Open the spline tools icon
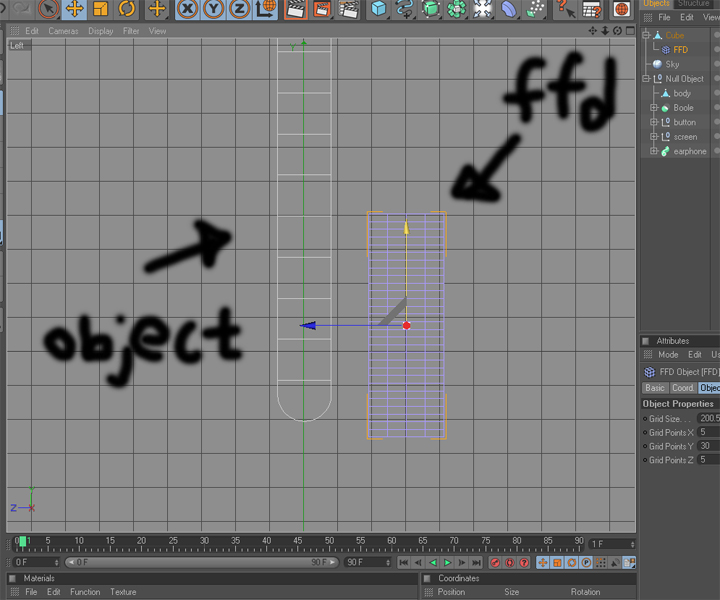 pos(404,9)
